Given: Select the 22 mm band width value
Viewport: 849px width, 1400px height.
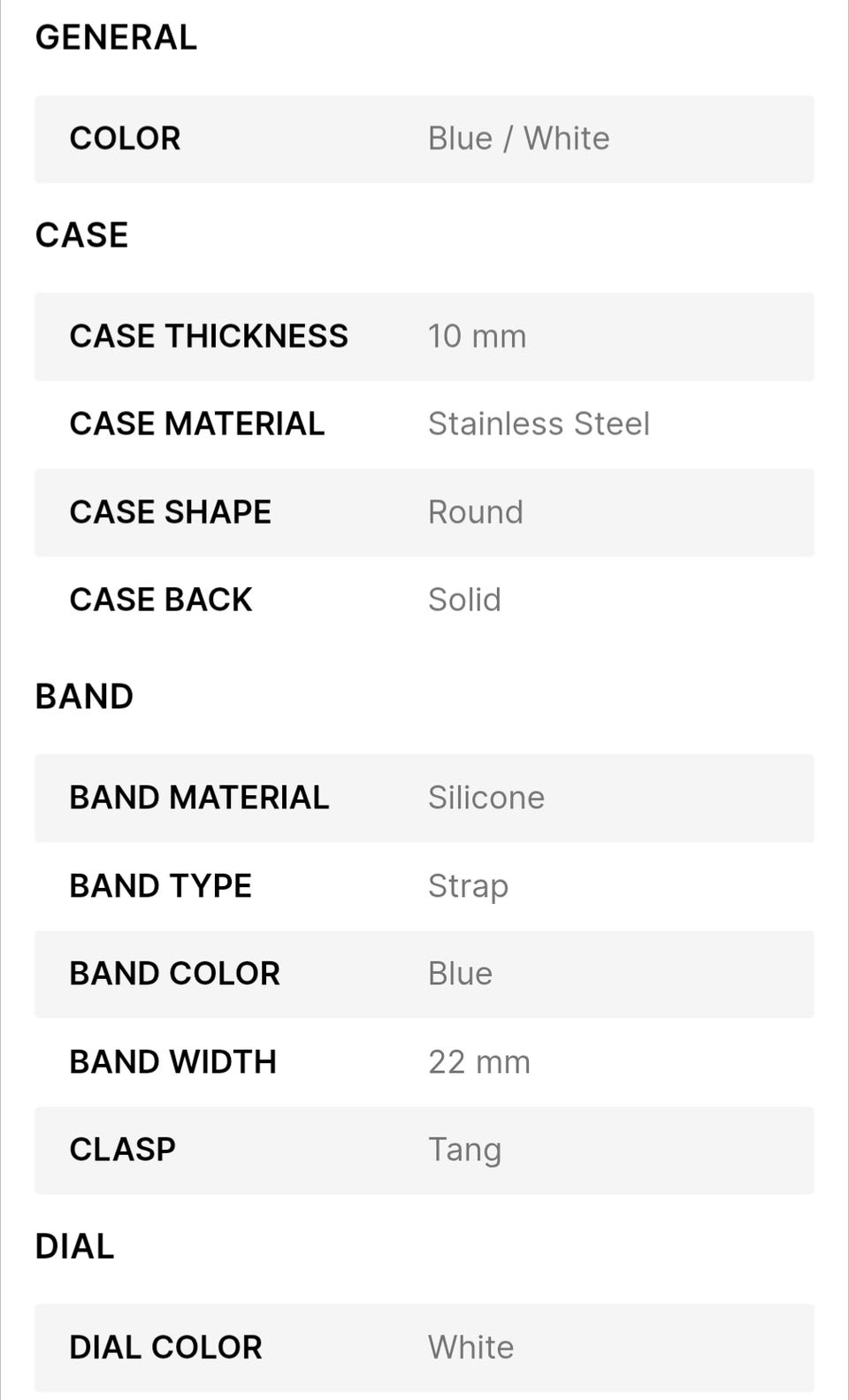Looking at the screenshot, I should 478,1061.
